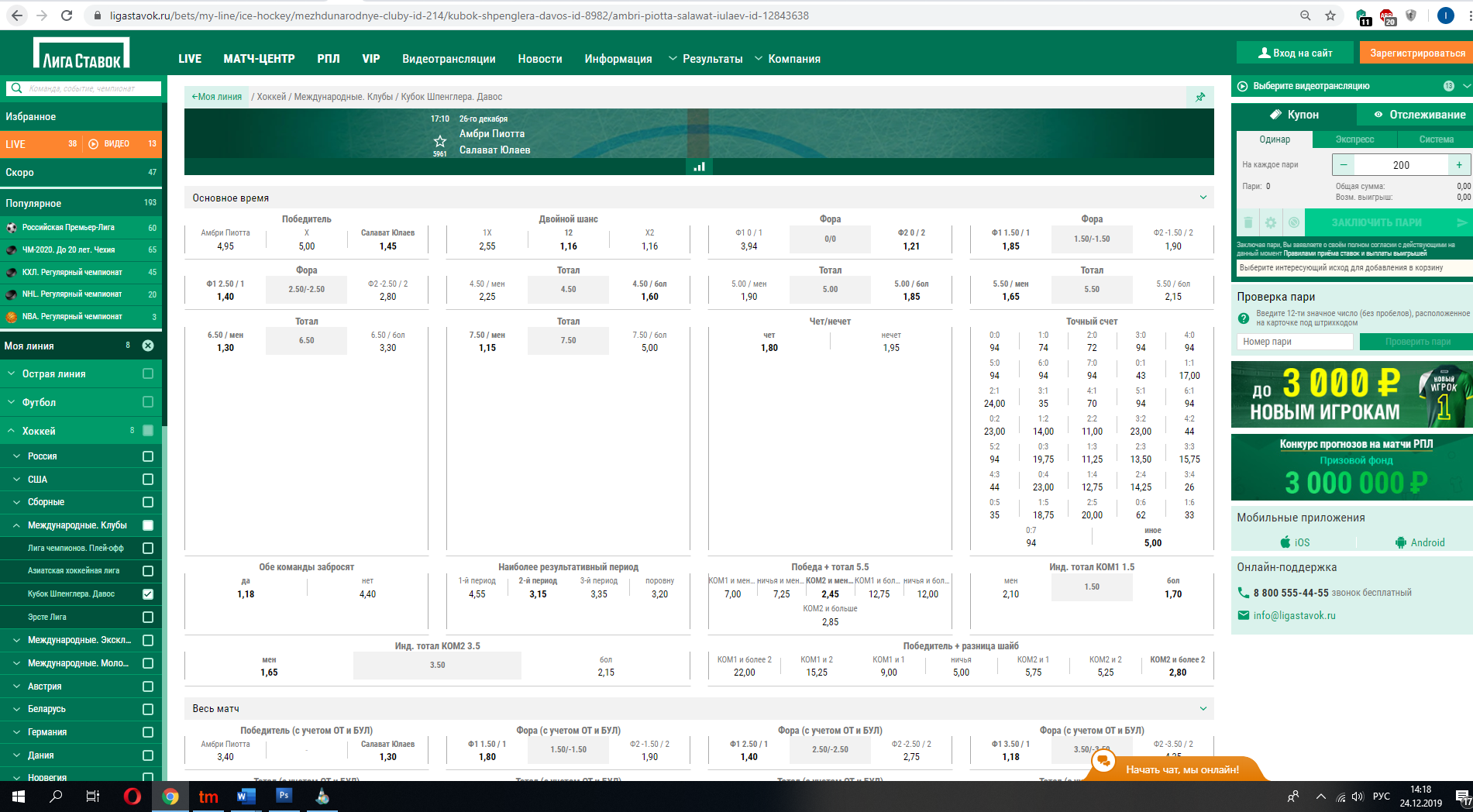Open match statistics bar chart icon
This screenshot has width=1473, height=812.
(699, 167)
